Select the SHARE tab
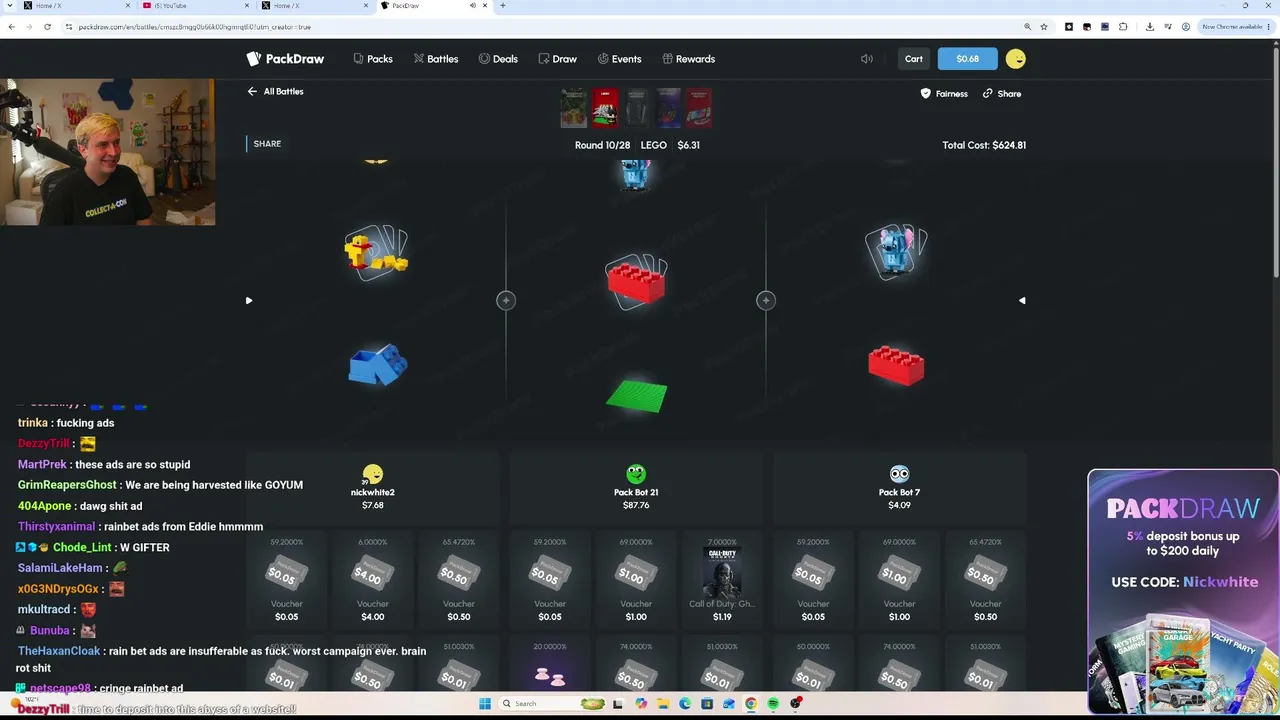Screen dimensions: 1280x720 [267, 144]
